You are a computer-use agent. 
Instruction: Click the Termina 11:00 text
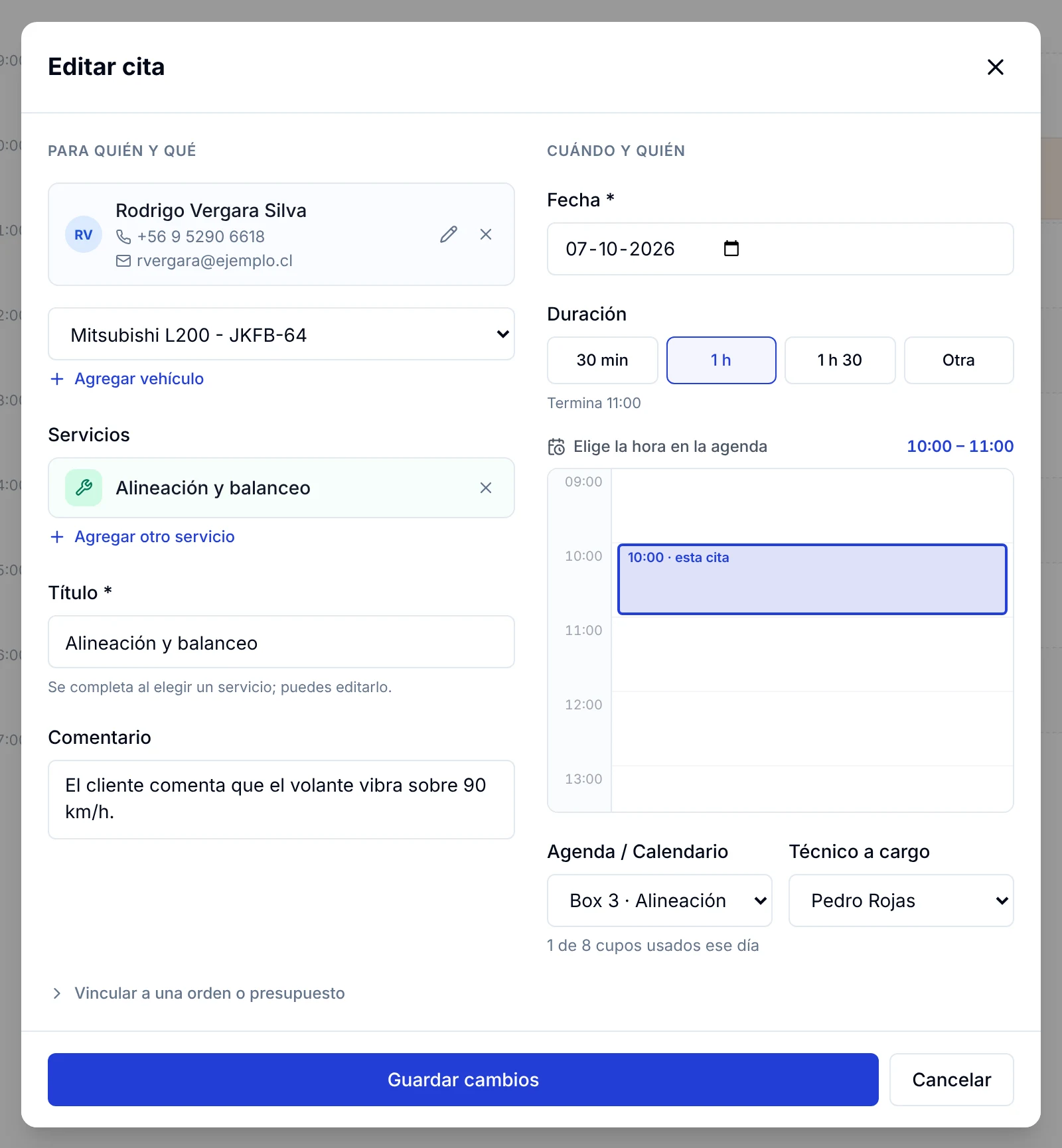pos(594,403)
